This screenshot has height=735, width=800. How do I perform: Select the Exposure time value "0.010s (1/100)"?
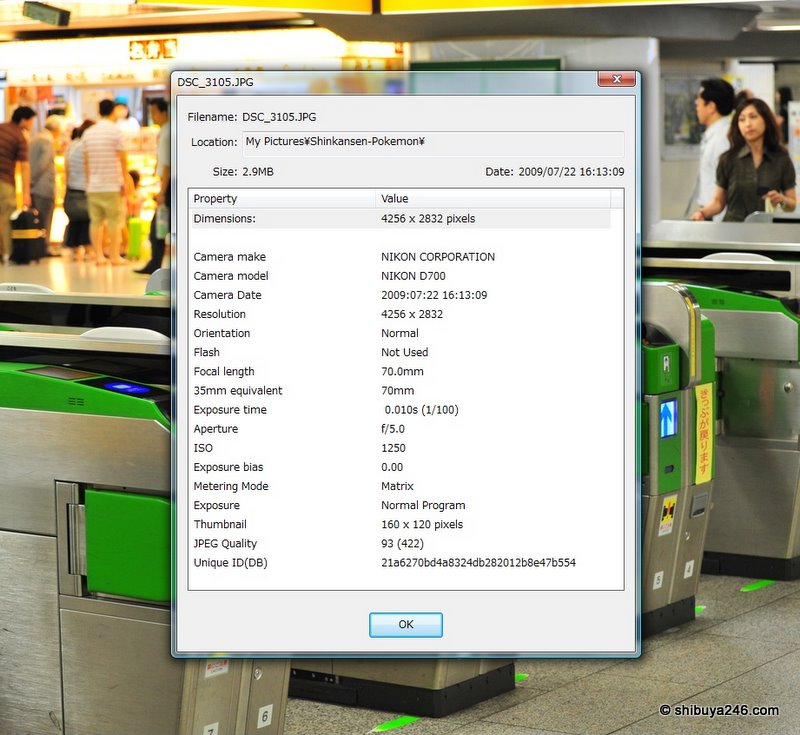[x=421, y=410]
